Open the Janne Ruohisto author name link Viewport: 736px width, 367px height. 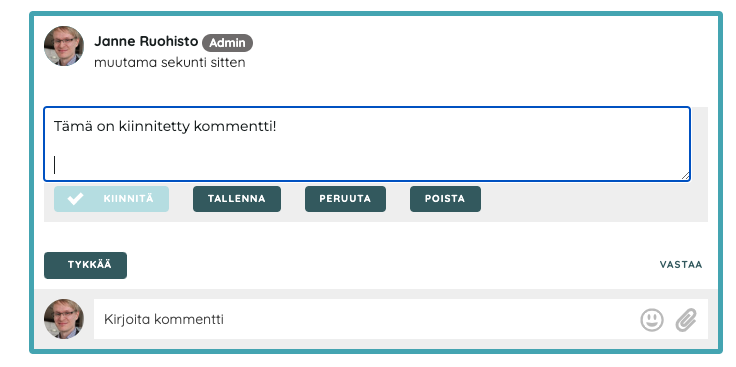coord(146,41)
